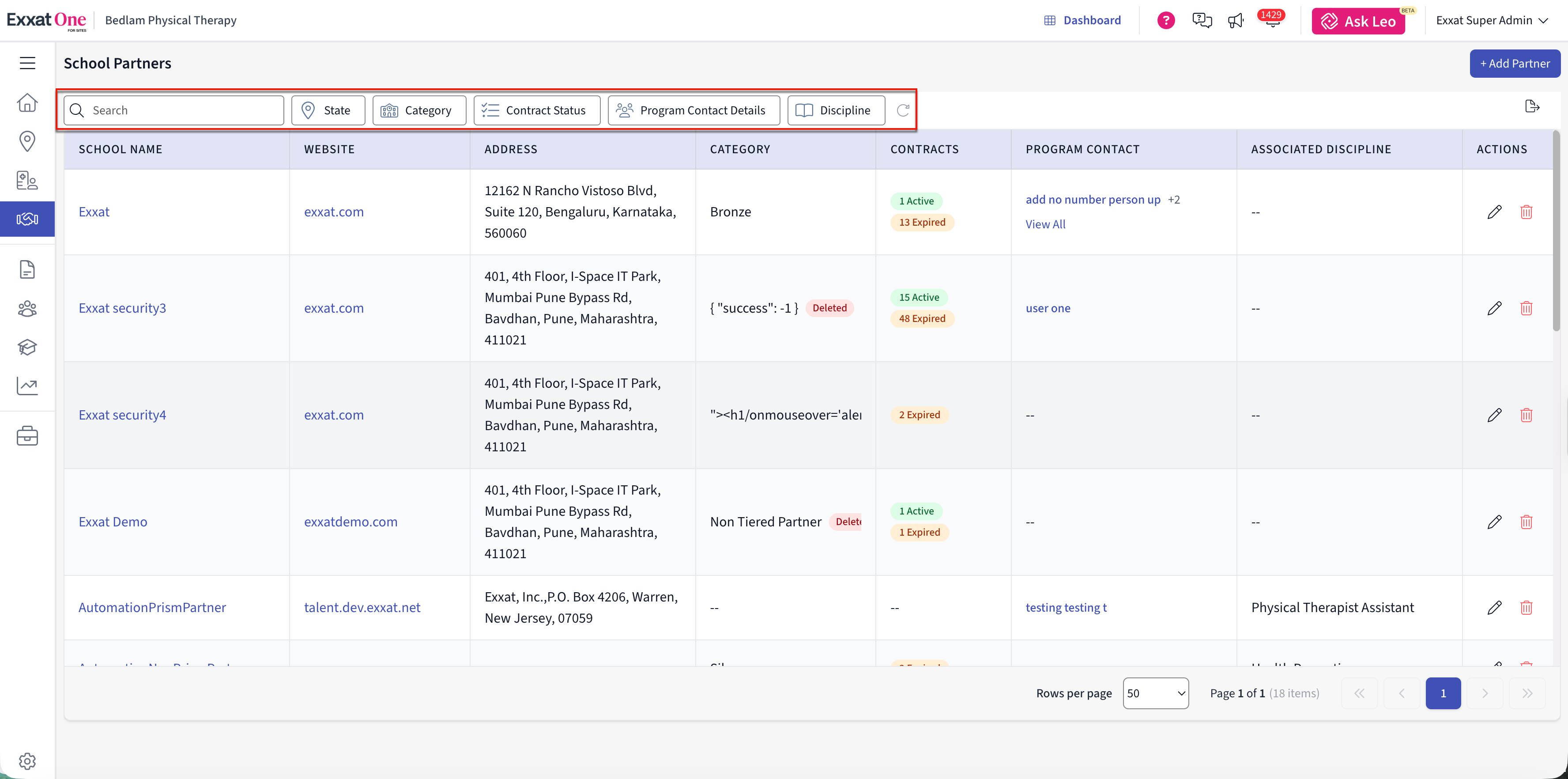
Task: Edit the Exxat security3 row
Action: [x=1494, y=308]
